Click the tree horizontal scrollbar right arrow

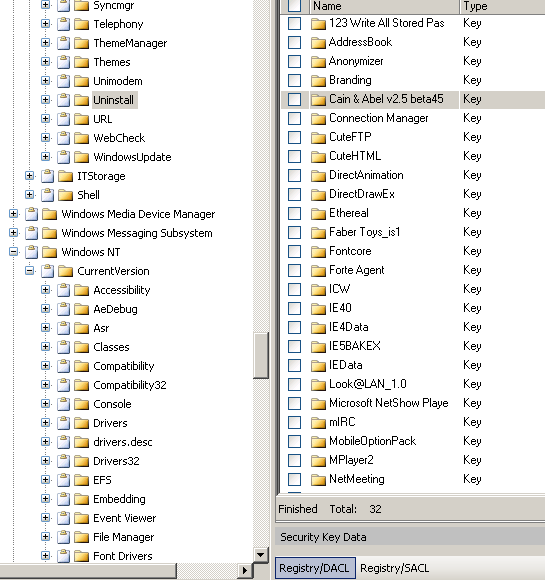point(245,570)
